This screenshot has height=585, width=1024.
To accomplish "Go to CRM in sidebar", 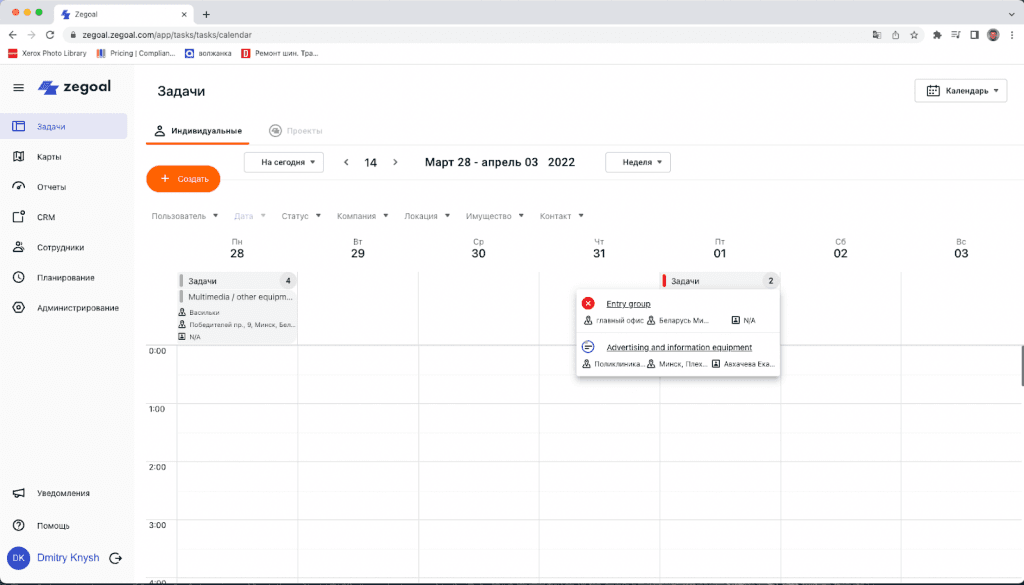I will [45, 217].
